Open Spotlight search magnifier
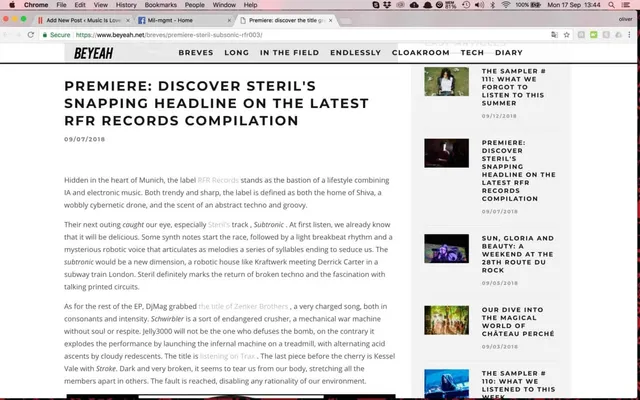The width and height of the screenshot is (640, 400). point(611,5)
